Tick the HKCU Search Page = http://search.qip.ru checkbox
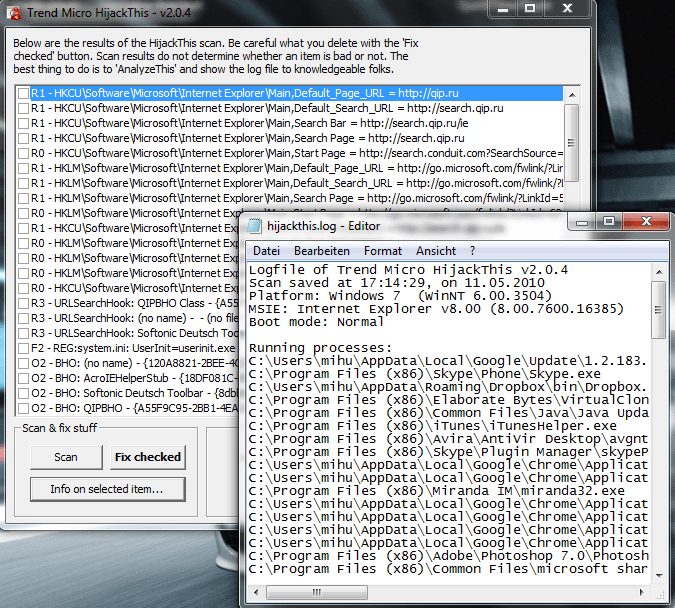The image size is (675, 608). 24,139
